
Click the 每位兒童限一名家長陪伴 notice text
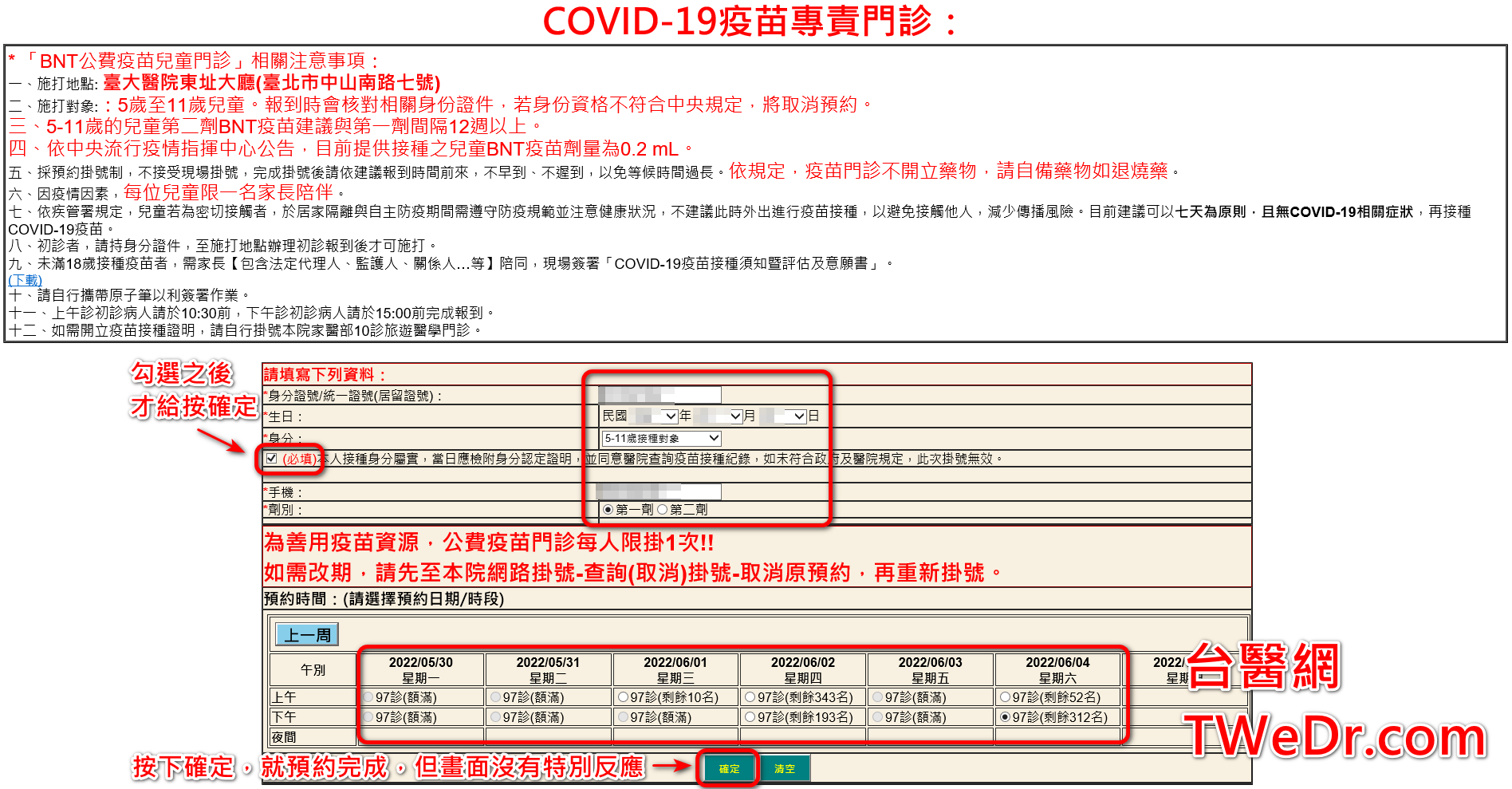click(x=228, y=192)
